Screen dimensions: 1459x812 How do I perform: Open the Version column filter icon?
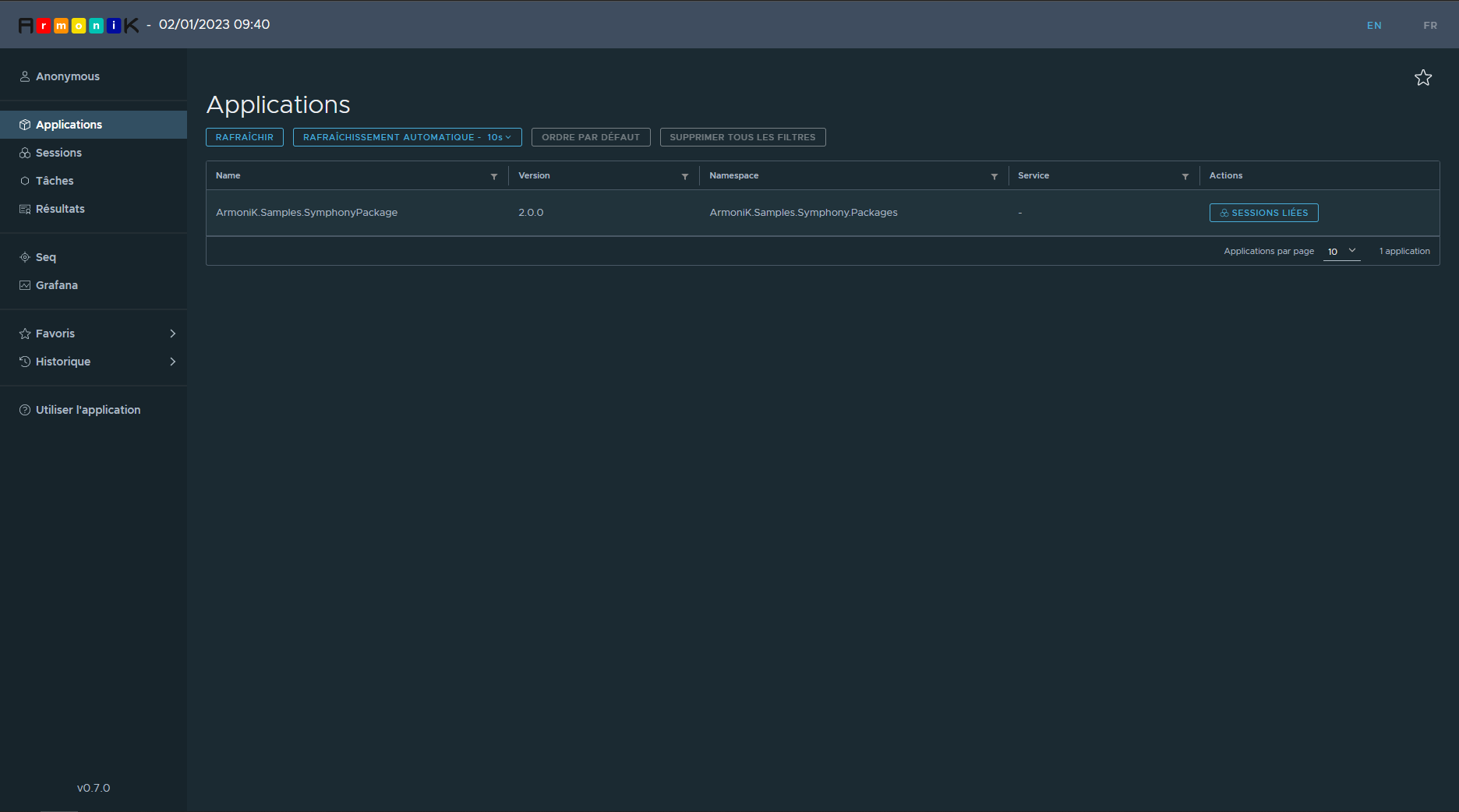pos(685,176)
